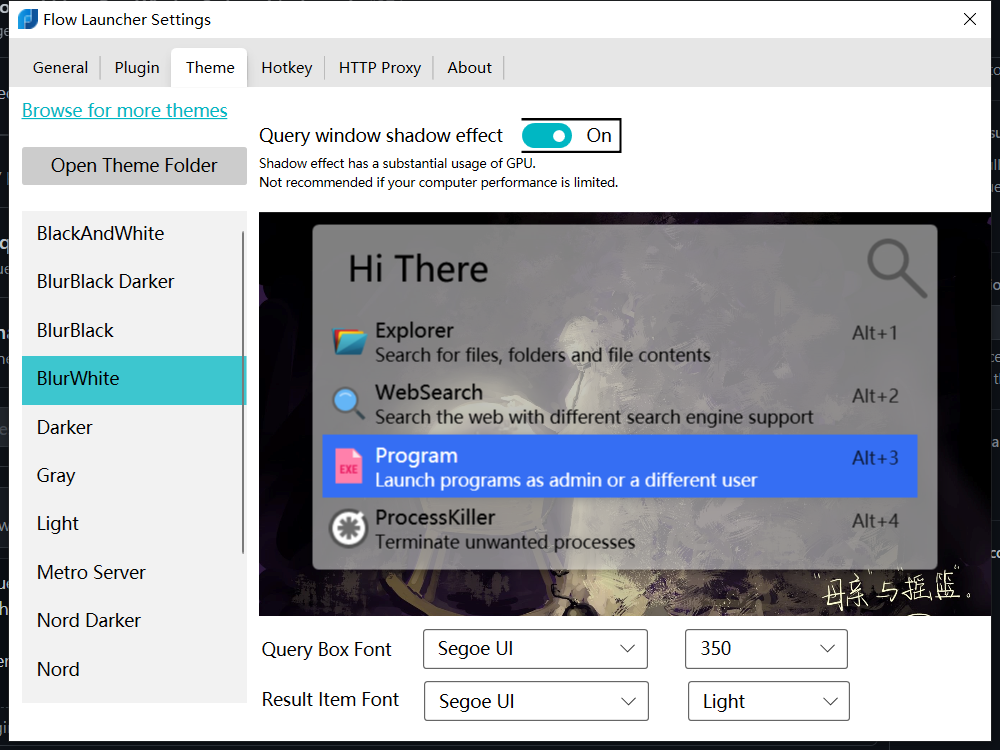The image size is (1000, 750).
Task: Click the pink EXE Program icon
Action: (349, 466)
